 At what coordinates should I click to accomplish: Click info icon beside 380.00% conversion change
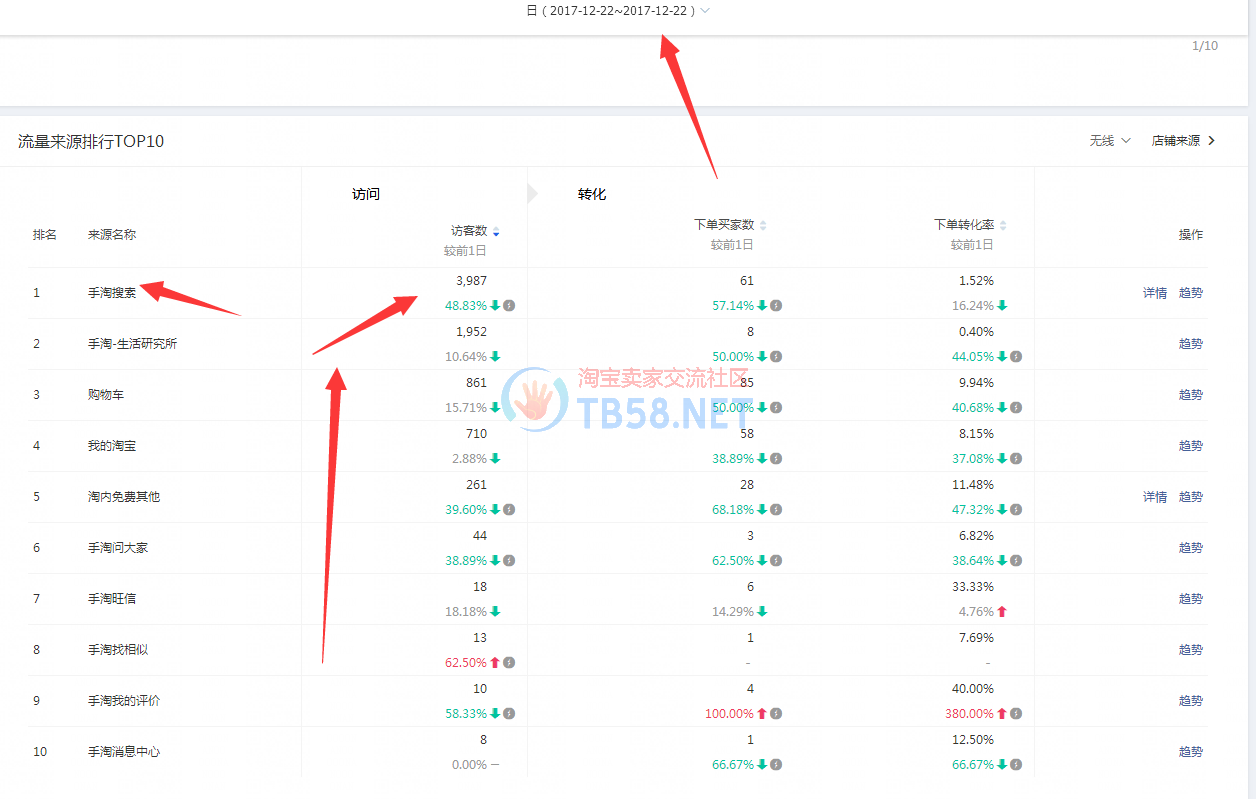click(x=1016, y=714)
